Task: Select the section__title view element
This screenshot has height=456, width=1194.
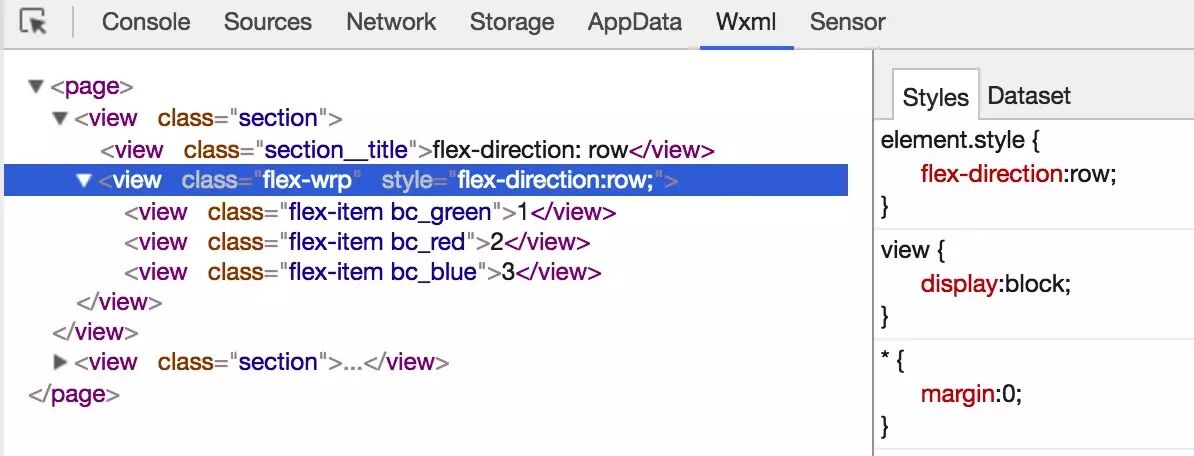Action: [x=407, y=150]
